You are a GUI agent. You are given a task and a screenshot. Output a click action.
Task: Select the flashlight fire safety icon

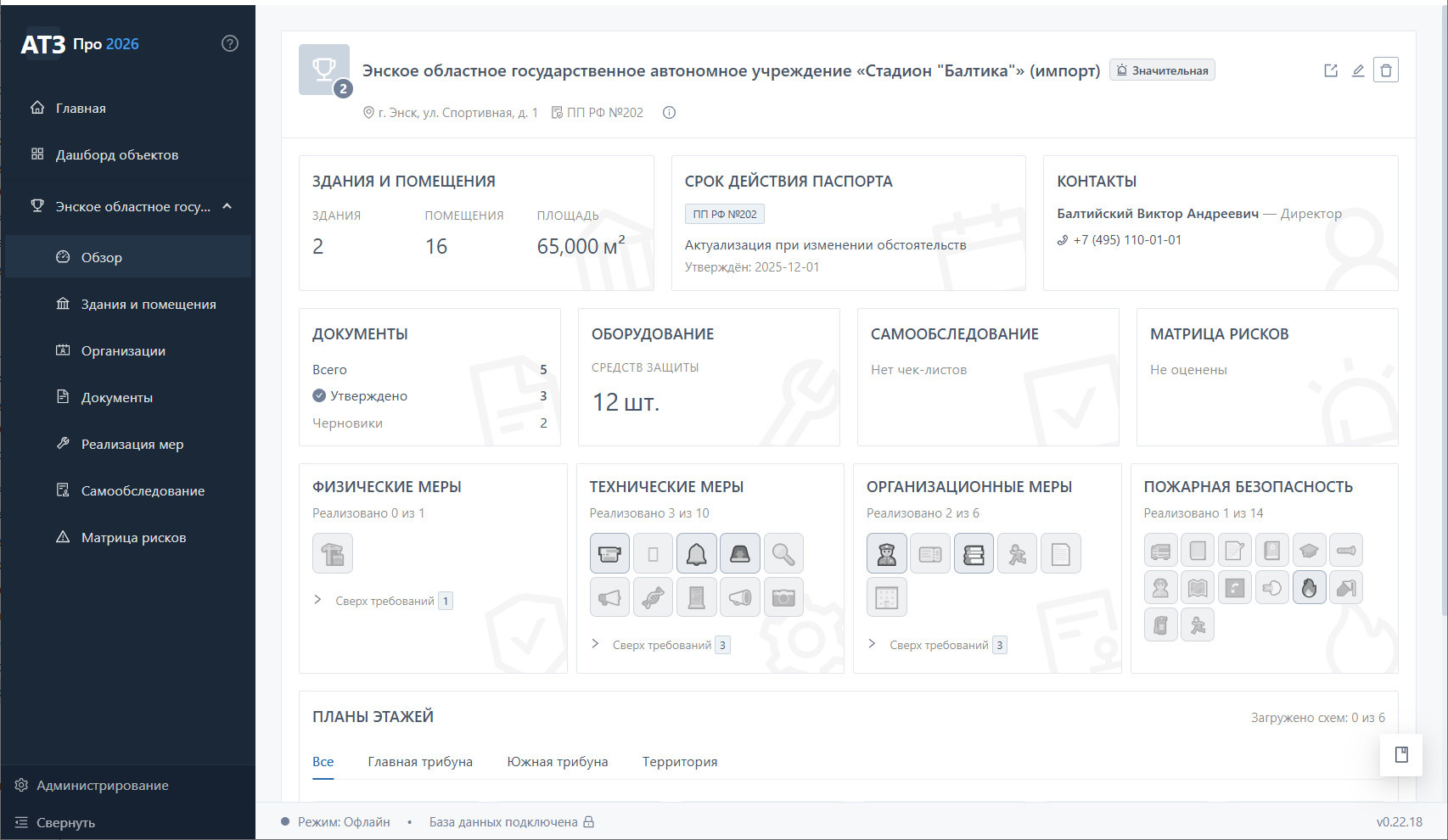[x=1346, y=551]
